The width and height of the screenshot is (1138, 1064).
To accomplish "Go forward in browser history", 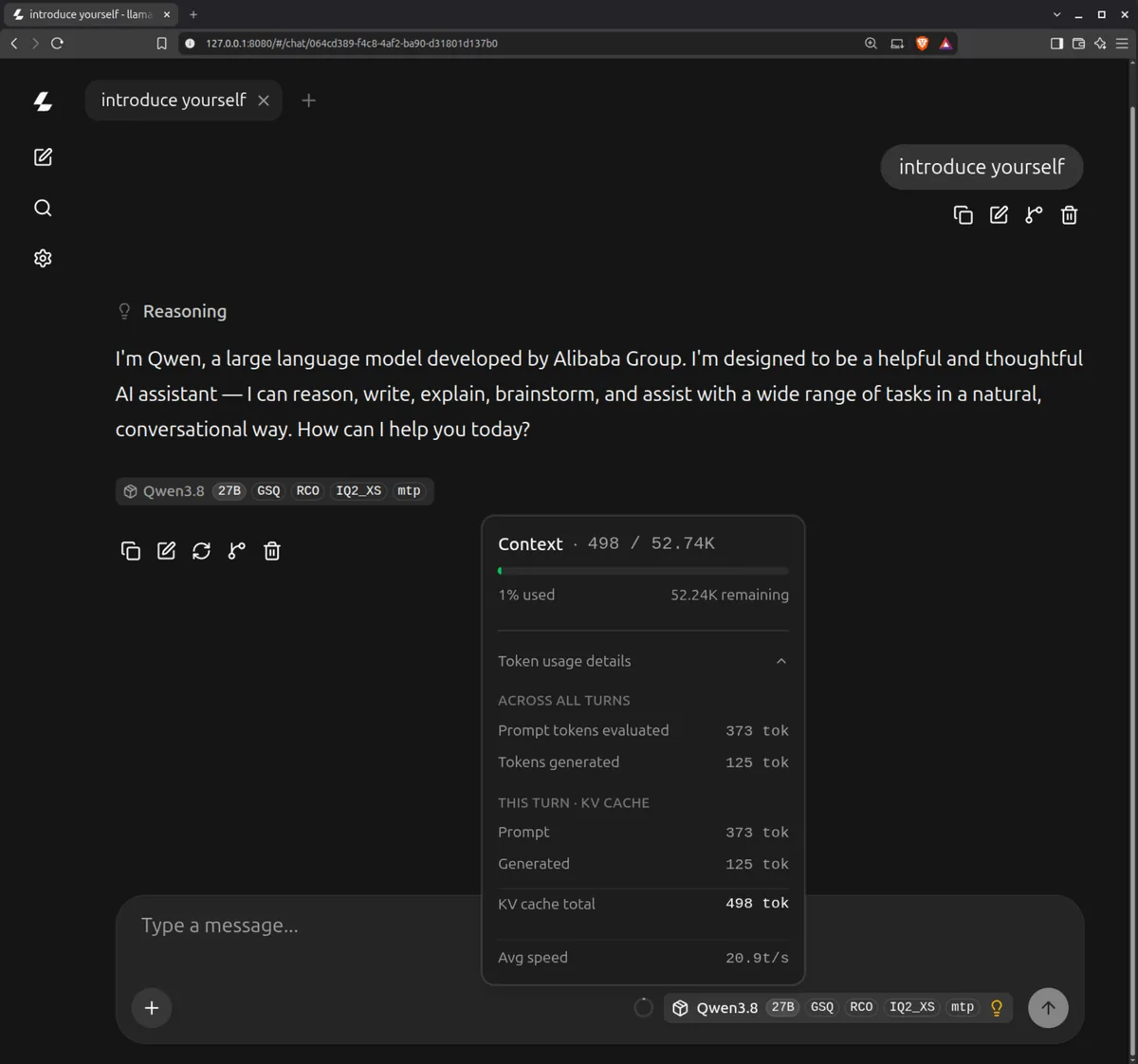I will click(x=35, y=43).
